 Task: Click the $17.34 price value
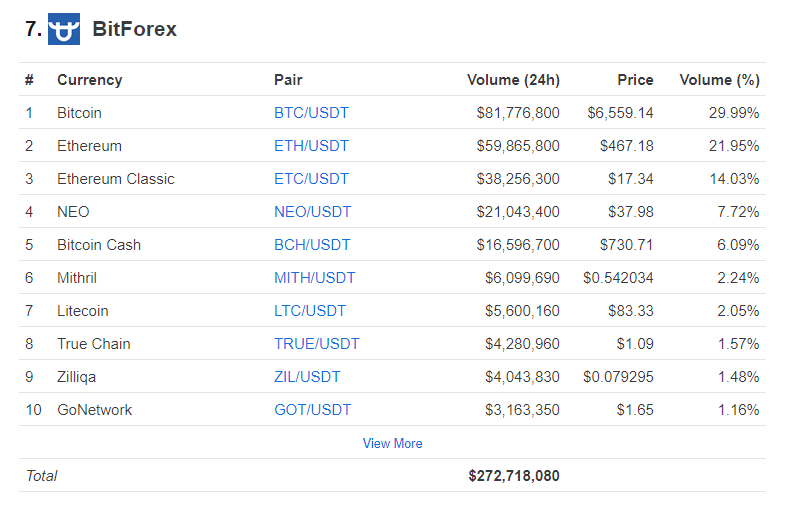tap(631, 179)
